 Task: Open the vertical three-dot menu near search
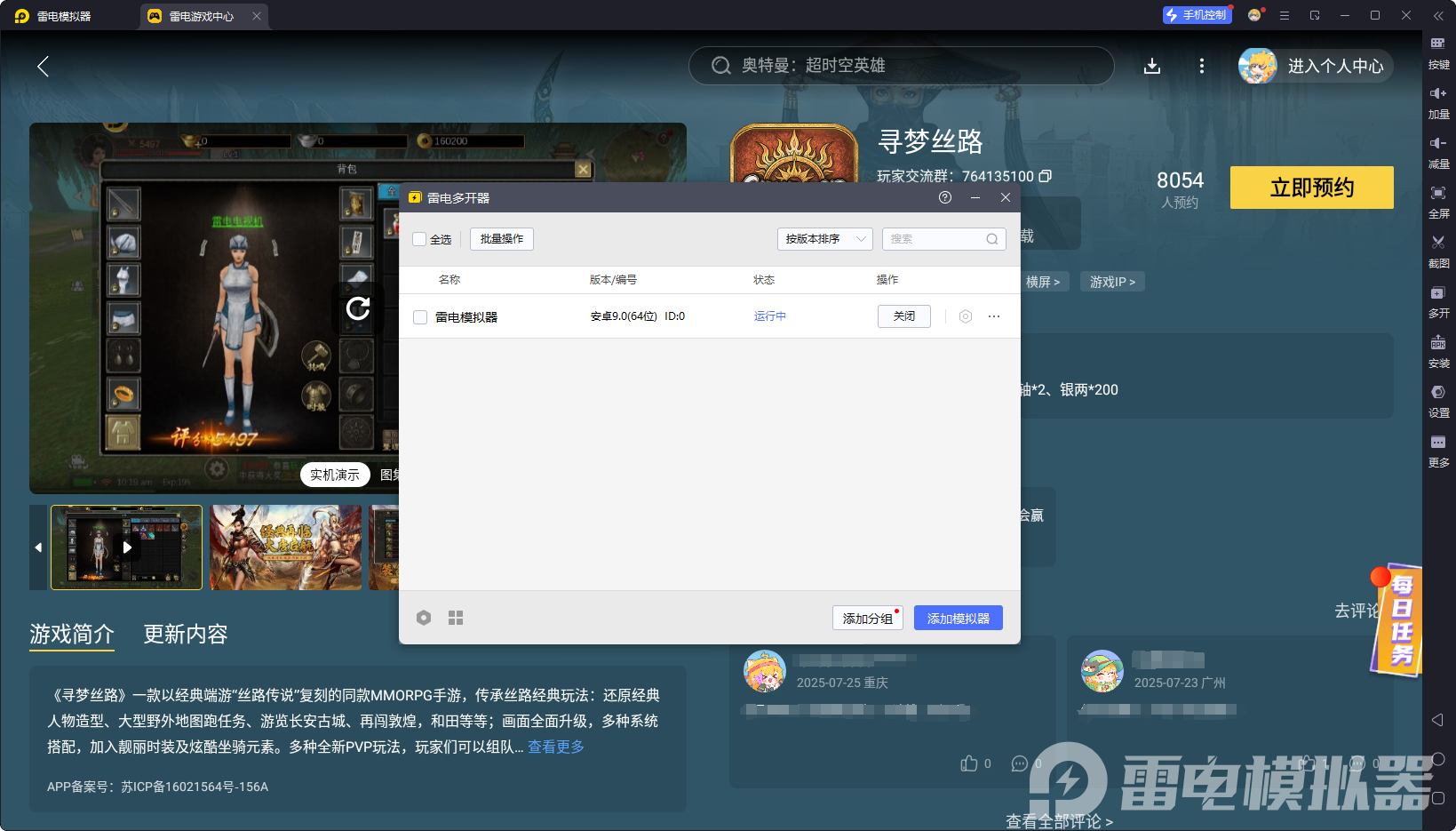(x=1201, y=66)
